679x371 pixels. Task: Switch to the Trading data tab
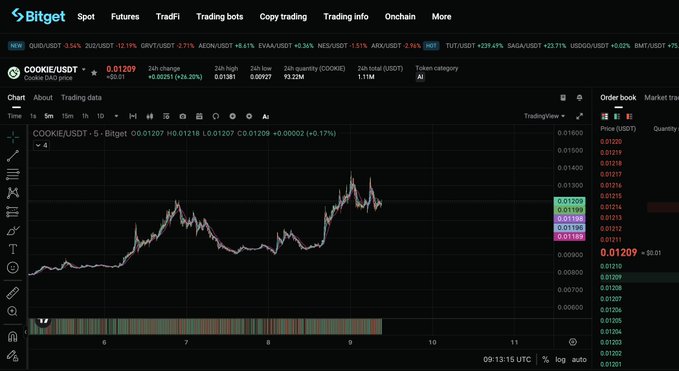coord(81,98)
